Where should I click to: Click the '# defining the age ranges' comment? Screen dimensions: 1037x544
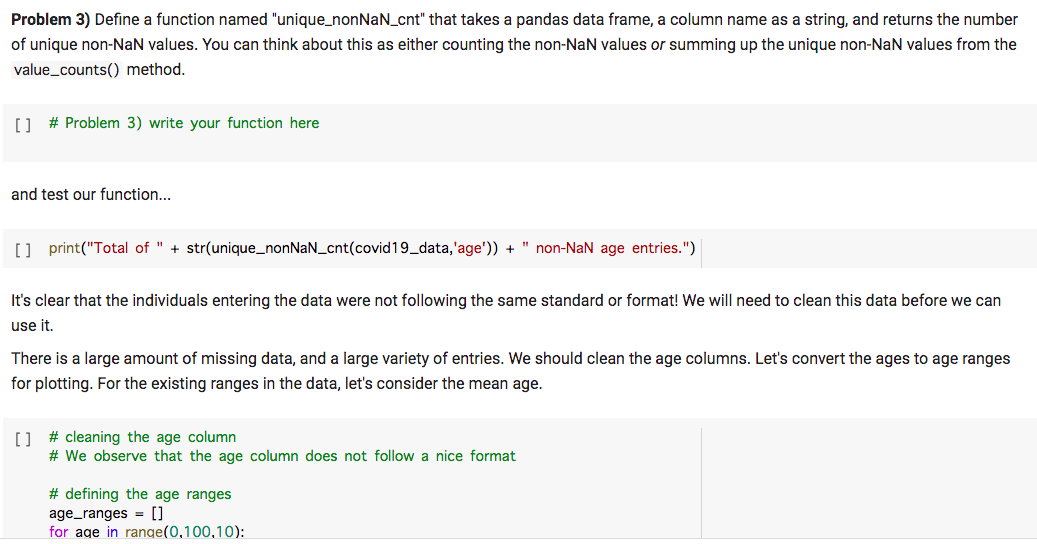140,494
